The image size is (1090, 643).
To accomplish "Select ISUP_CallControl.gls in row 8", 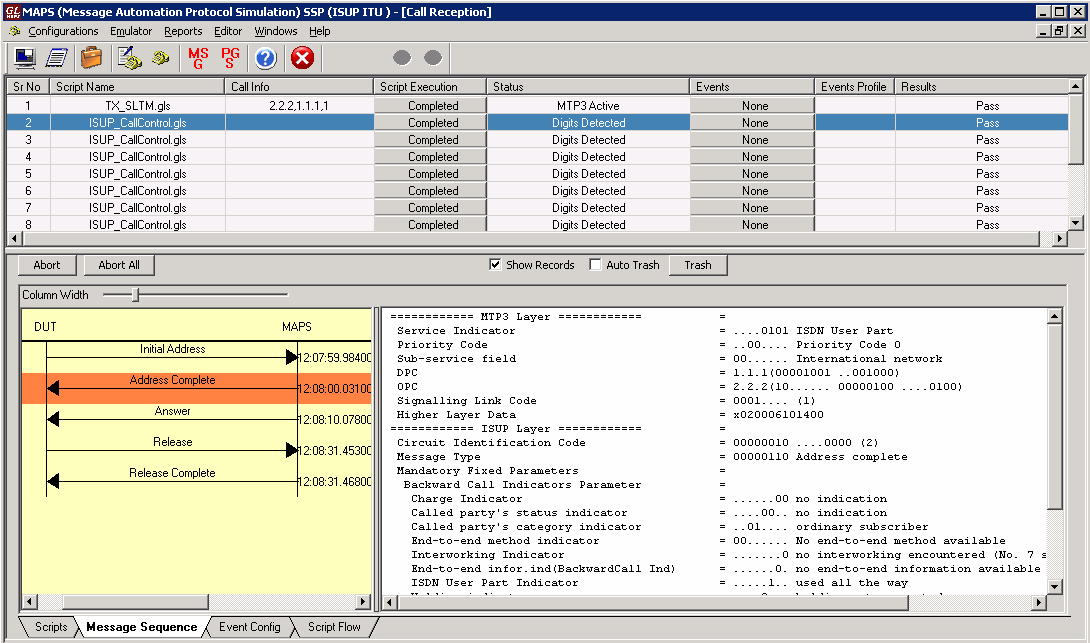I will tap(138, 225).
